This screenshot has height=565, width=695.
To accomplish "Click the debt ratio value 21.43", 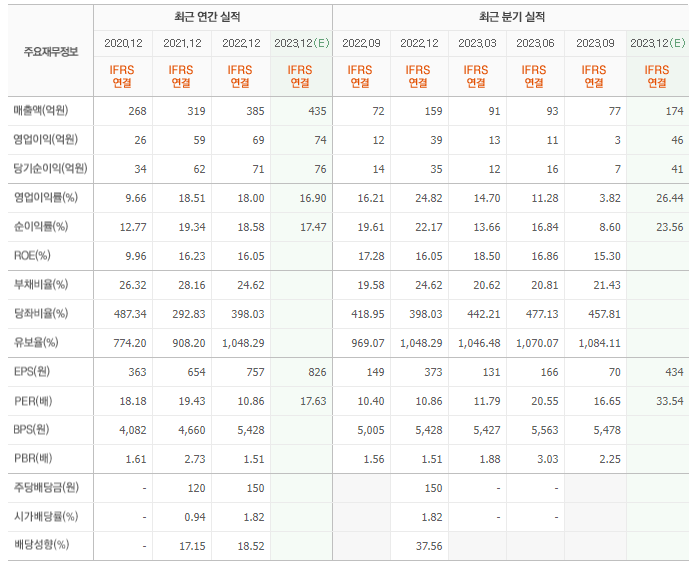I will pyautogui.click(x=607, y=285).
